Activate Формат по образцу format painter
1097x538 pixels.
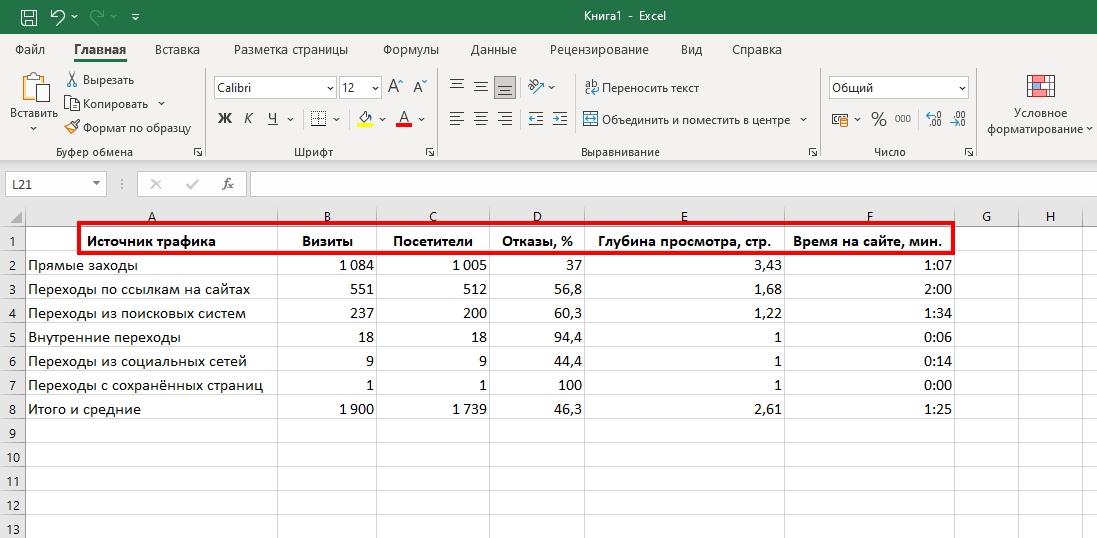(x=127, y=128)
